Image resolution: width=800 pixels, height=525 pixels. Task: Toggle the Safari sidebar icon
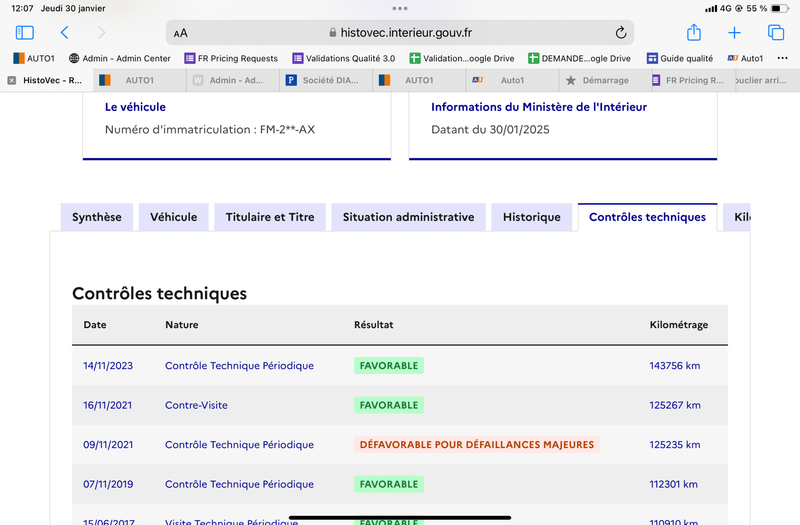[24, 33]
